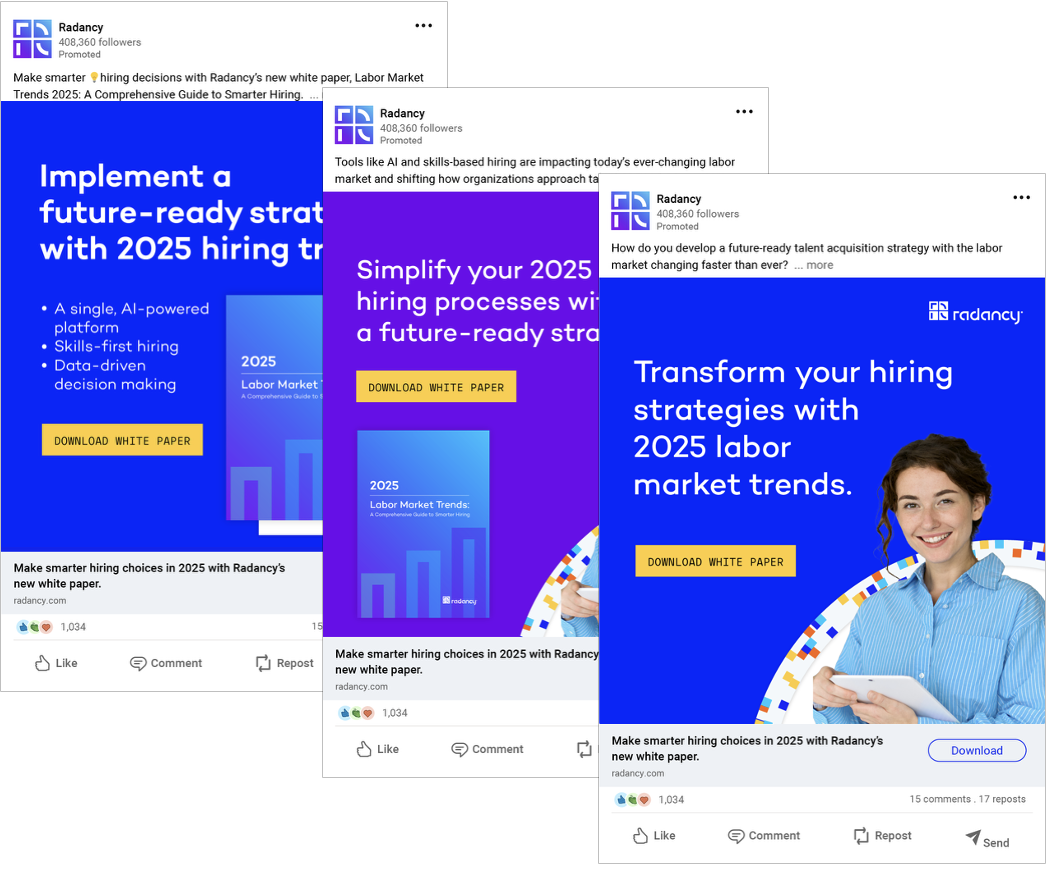This screenshot has width=1054, height=872.
Task: Click the Radancy logo in the first ad header
Action: point(32,39)
